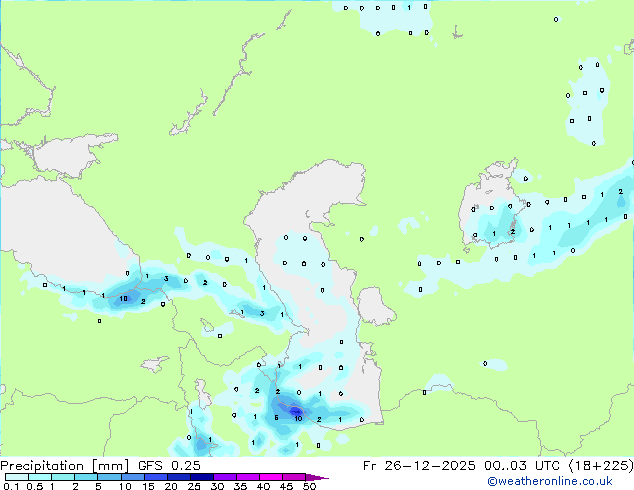Click the legend scale label '50'

coord(309,486)
